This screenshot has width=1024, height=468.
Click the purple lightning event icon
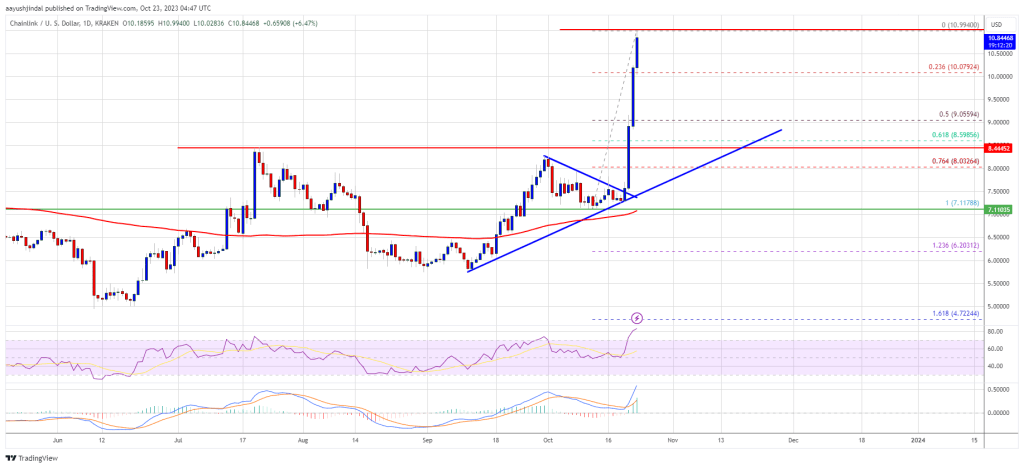click(x=637, y=319)
